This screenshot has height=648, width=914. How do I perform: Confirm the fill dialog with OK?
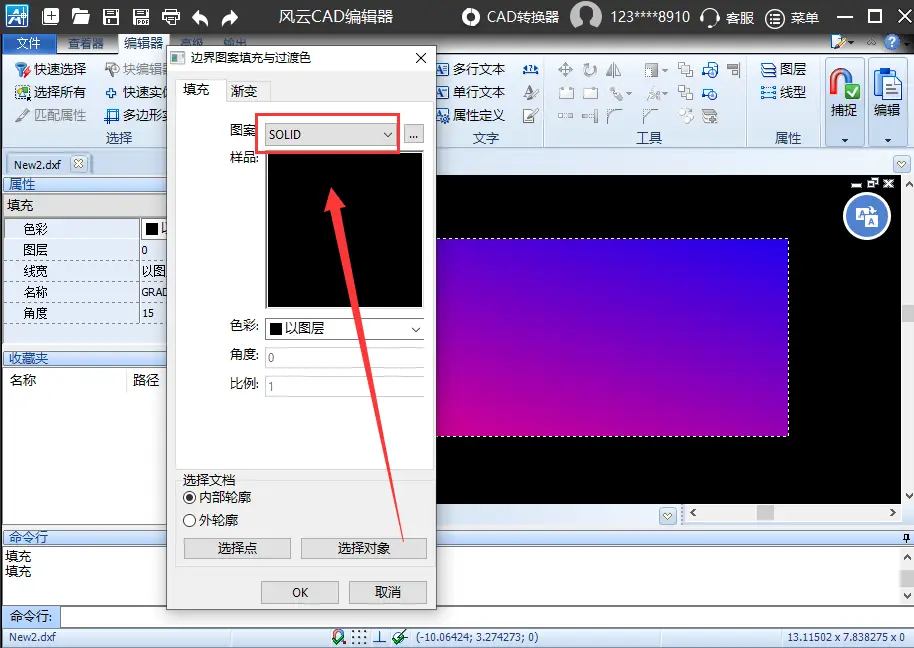[300, 593]
